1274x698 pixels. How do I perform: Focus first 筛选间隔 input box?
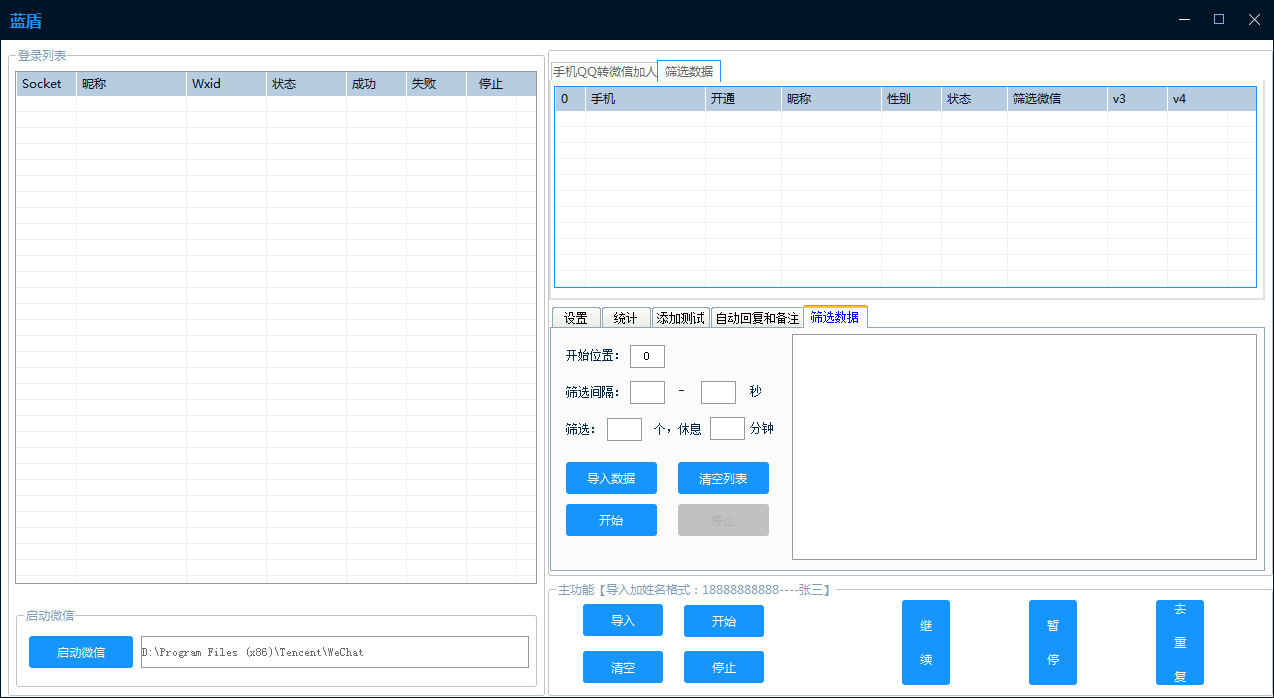click(647, 392)
